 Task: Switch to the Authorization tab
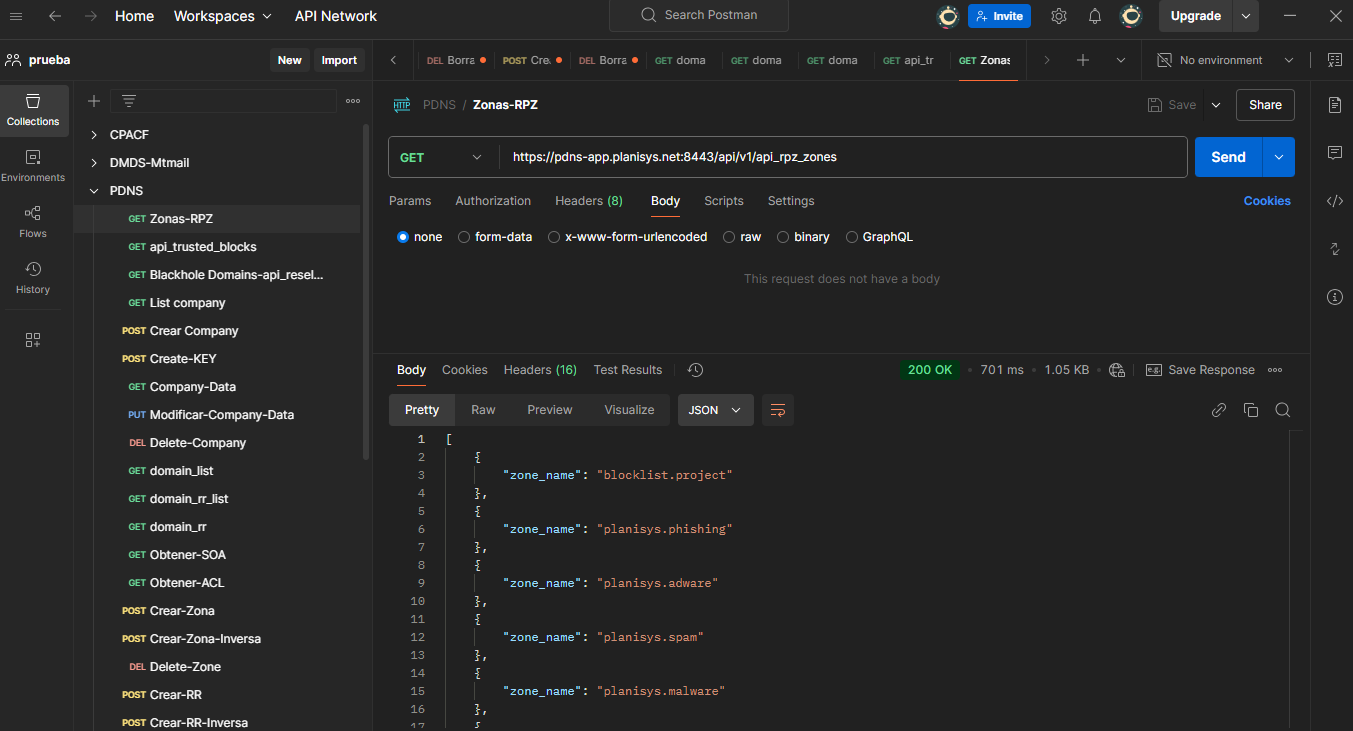tap(493, 201)
